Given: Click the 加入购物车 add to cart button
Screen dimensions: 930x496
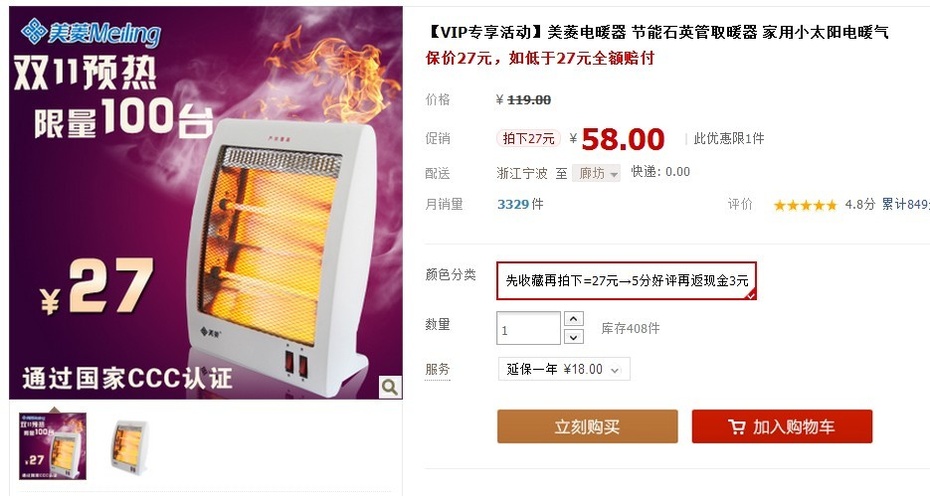Looking at the screenshot, I should click(782, 427).
